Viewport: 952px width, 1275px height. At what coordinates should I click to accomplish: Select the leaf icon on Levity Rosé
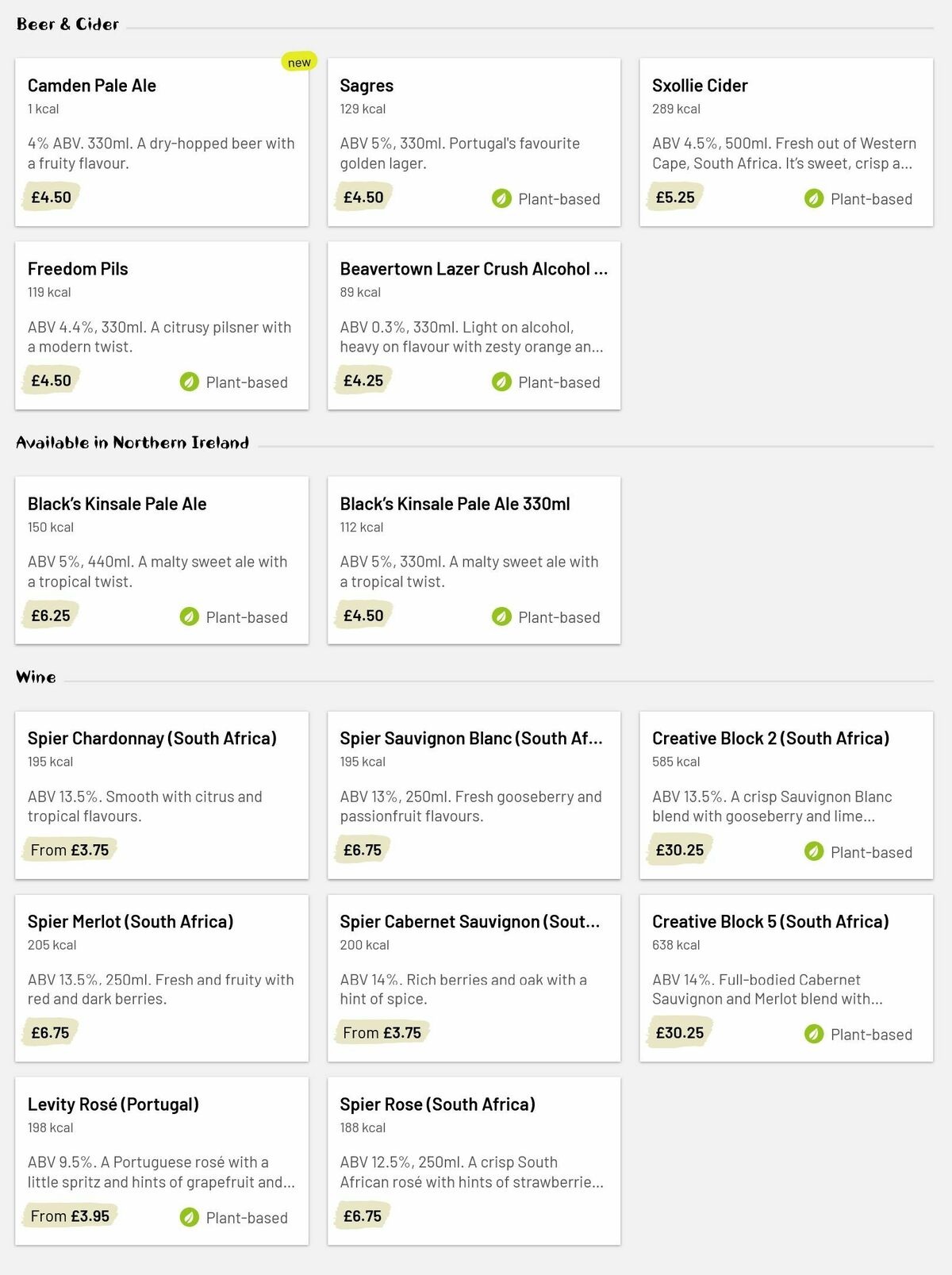[189, 1217]
